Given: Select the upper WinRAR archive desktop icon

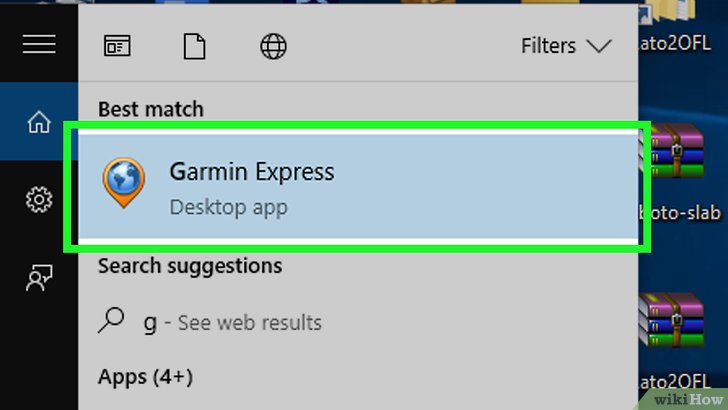Looking at the screenshot, I should pyautogui.click(x=671, y=150).
